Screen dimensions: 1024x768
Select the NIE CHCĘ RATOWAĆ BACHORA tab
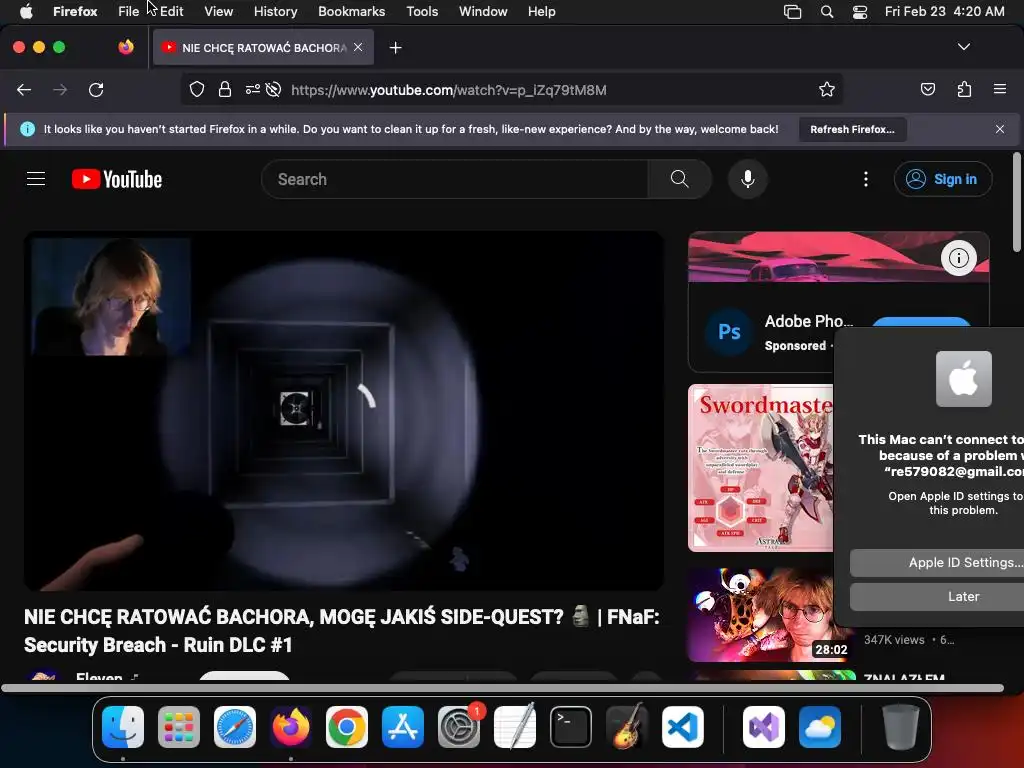point(263,47)
